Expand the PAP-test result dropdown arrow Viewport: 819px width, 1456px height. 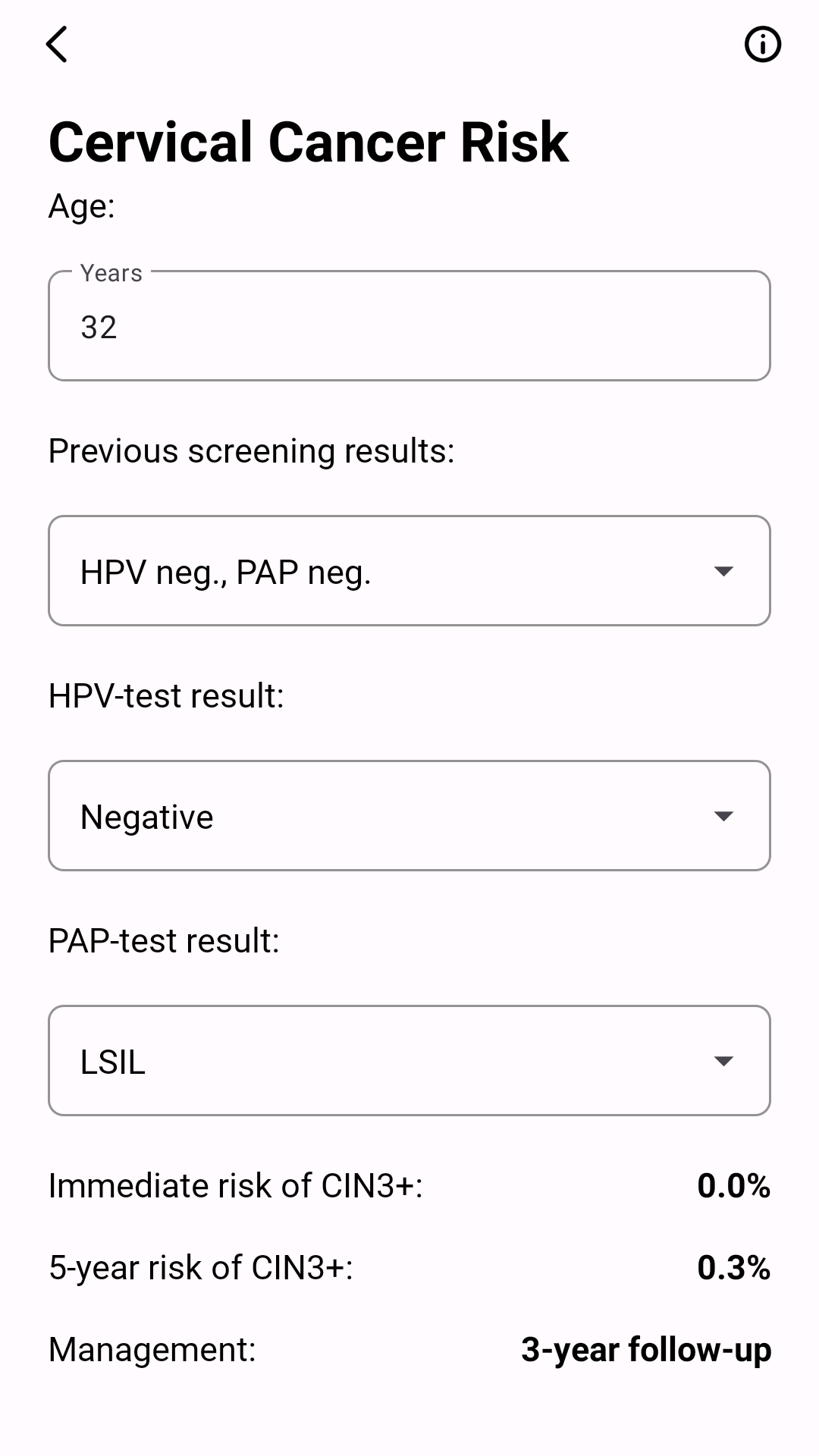tap(723, 1061)
